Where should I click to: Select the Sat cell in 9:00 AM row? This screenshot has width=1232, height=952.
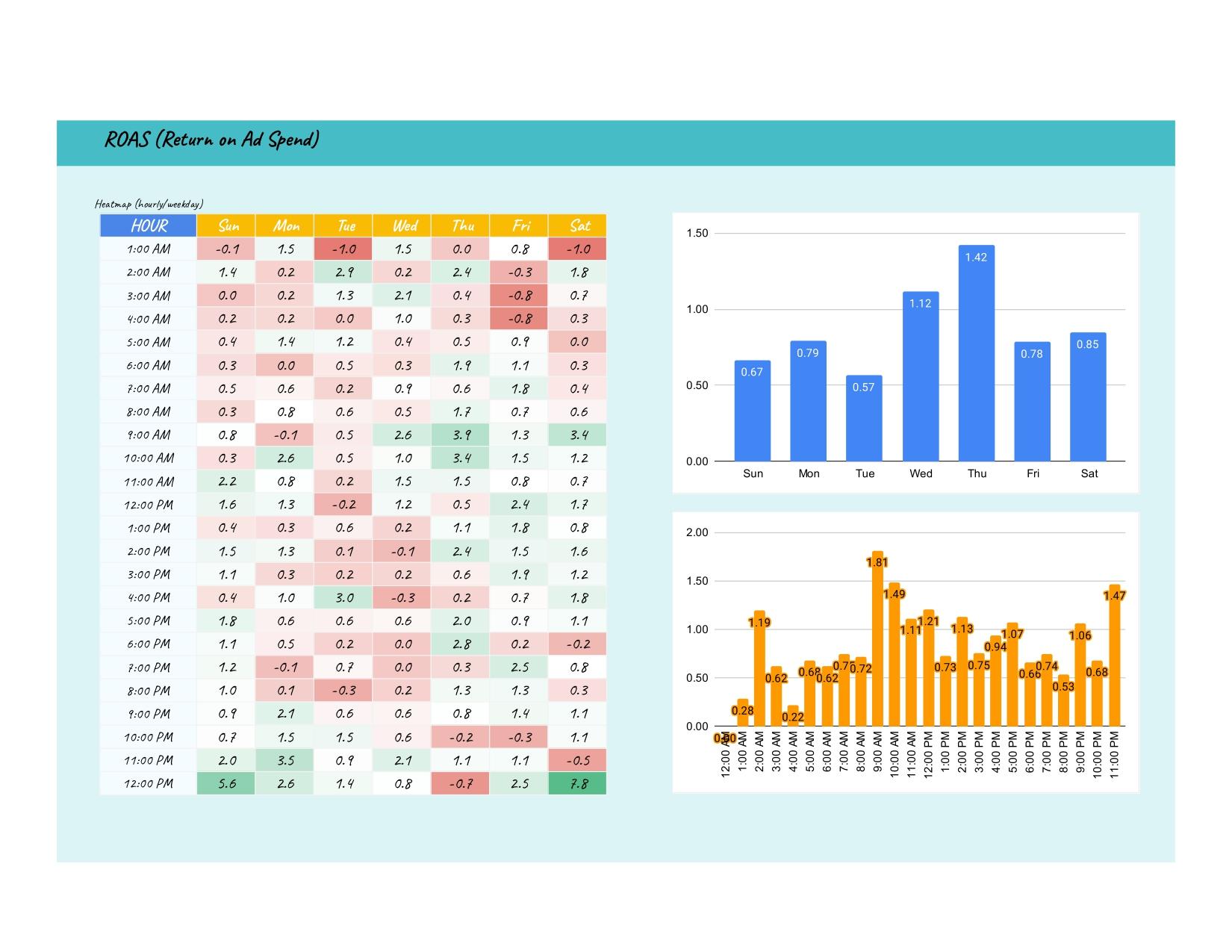click(x=579, y=435)
